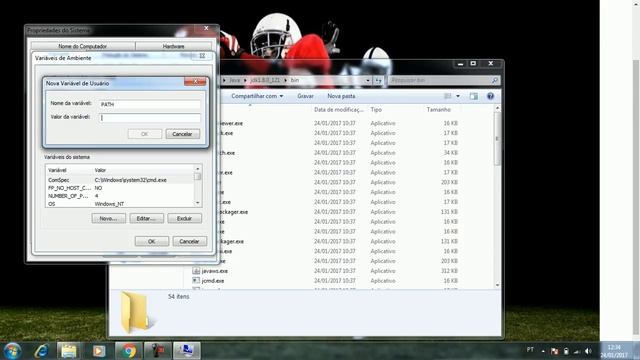Click disabled OK in Nova Variável dialog
This screenshot has height=360, width=640.
tap(144, 134)
